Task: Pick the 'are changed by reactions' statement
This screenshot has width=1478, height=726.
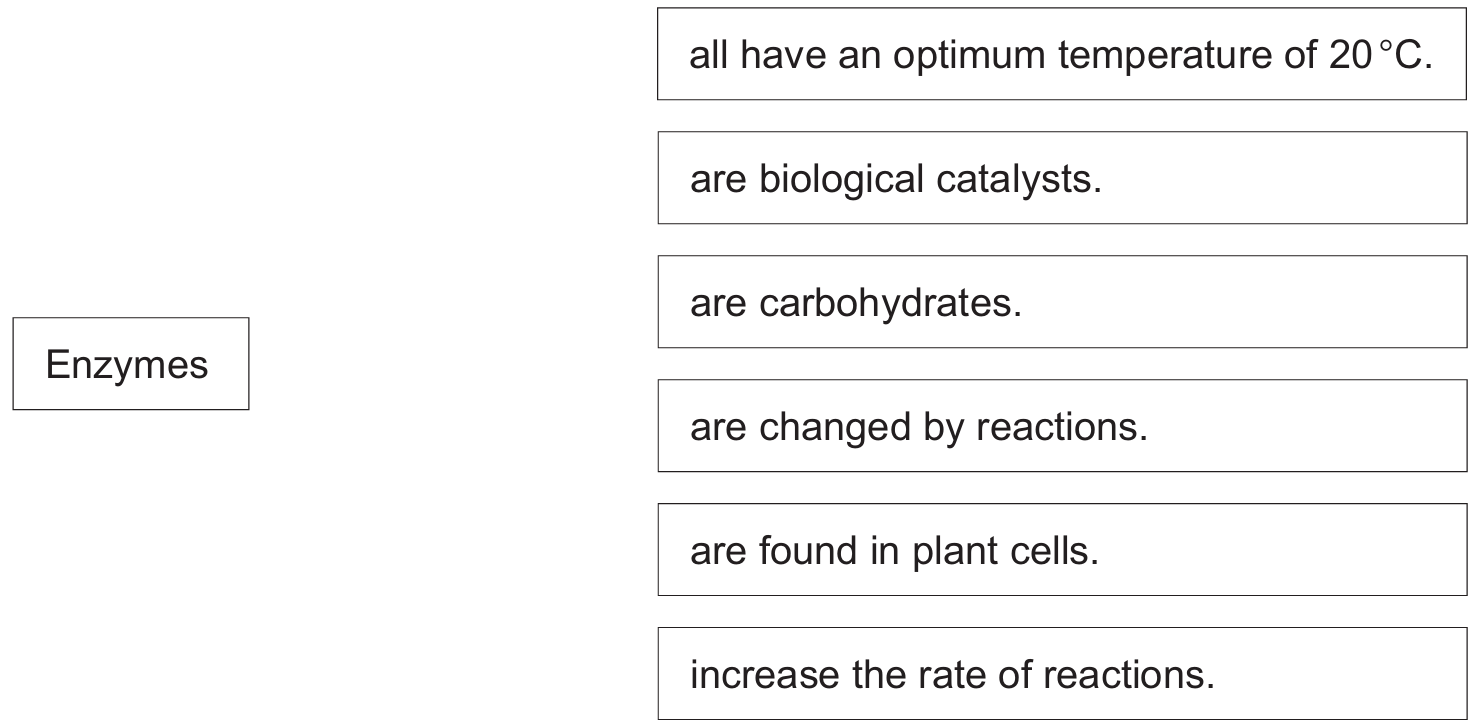Action: [1061, 426]
